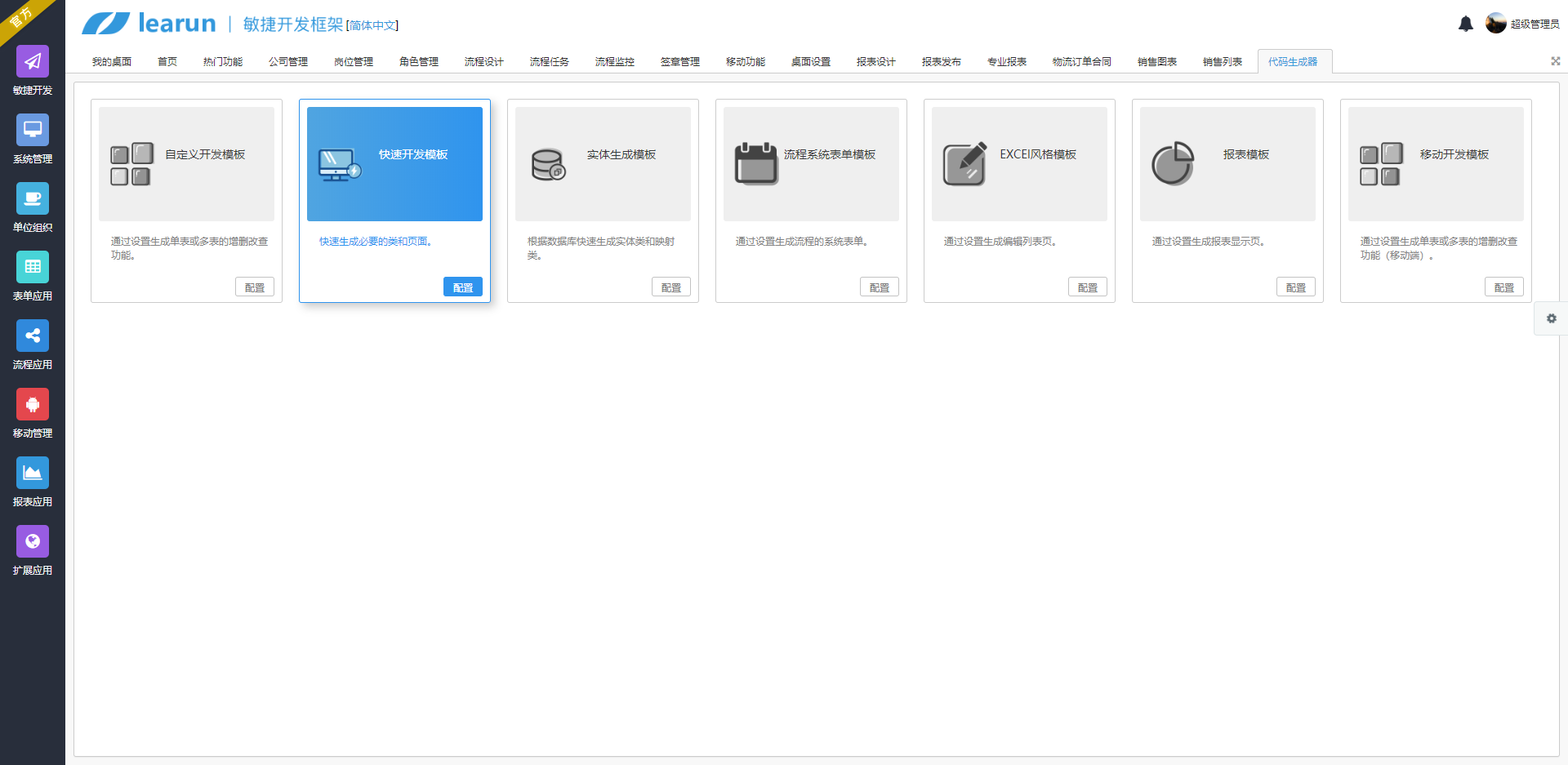Switch to the 移动功能 tab

746,62
